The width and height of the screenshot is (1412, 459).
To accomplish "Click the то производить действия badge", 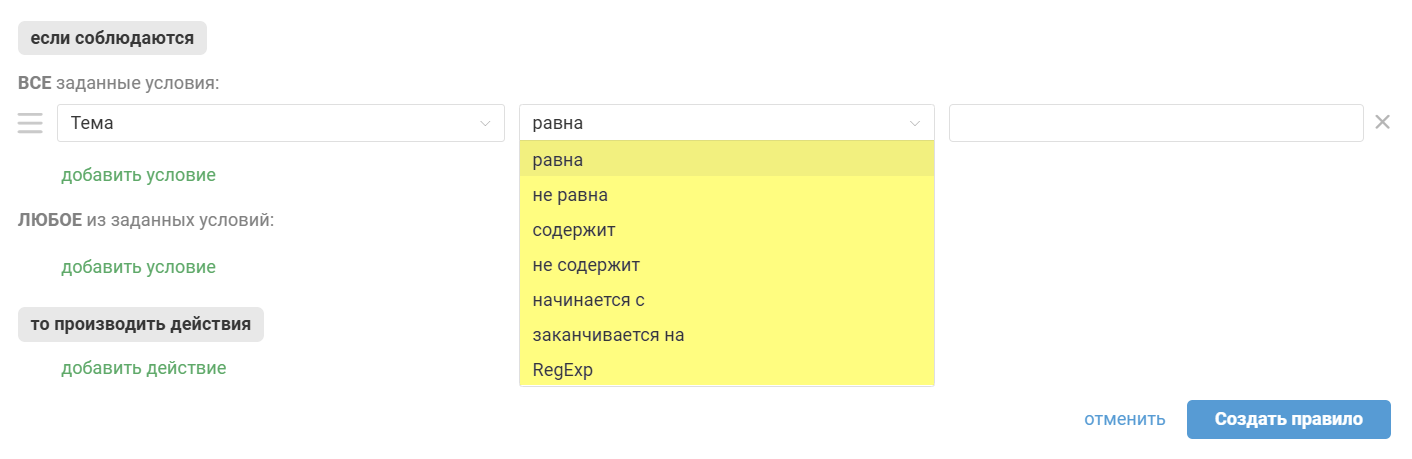I will 140,325.
